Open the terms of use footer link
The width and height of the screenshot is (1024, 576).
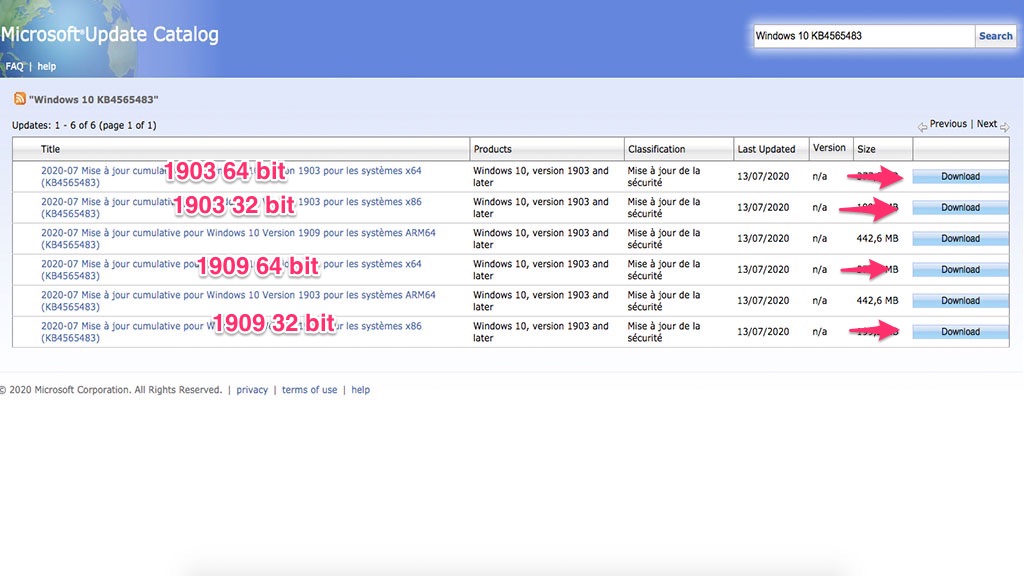click(310, 390)
